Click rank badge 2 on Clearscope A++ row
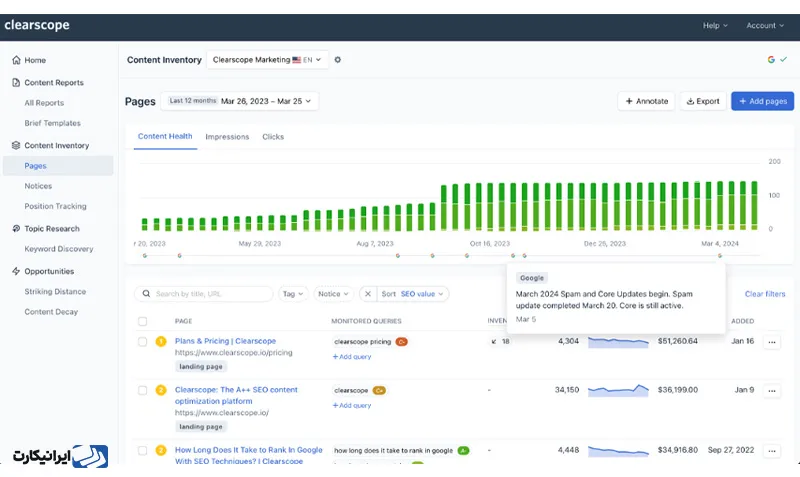This screenshot has width=800, height=477. [161, 390]
